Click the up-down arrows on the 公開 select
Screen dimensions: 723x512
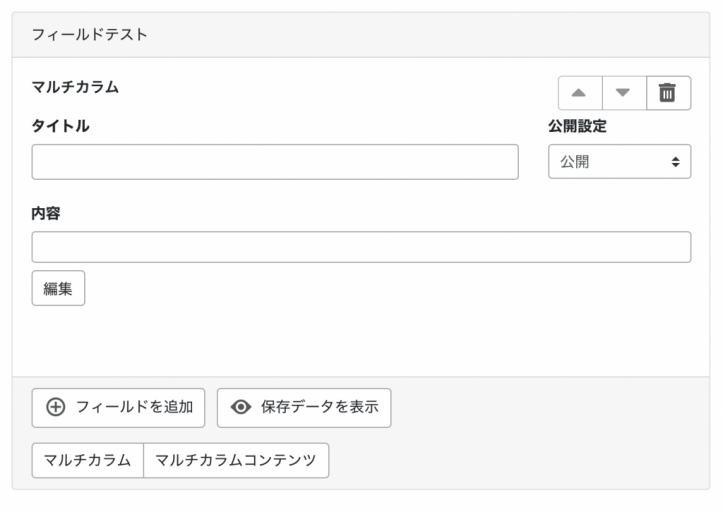point(675,162)
